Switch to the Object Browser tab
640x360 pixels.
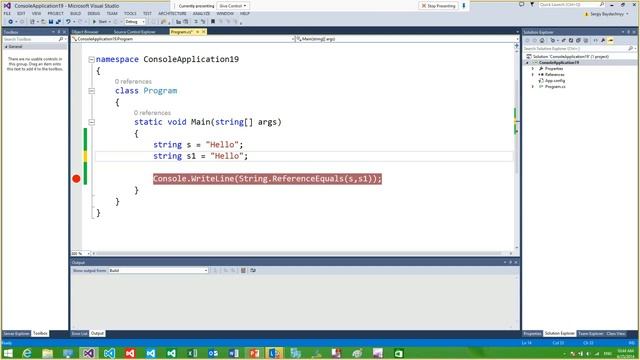(85, 32)
